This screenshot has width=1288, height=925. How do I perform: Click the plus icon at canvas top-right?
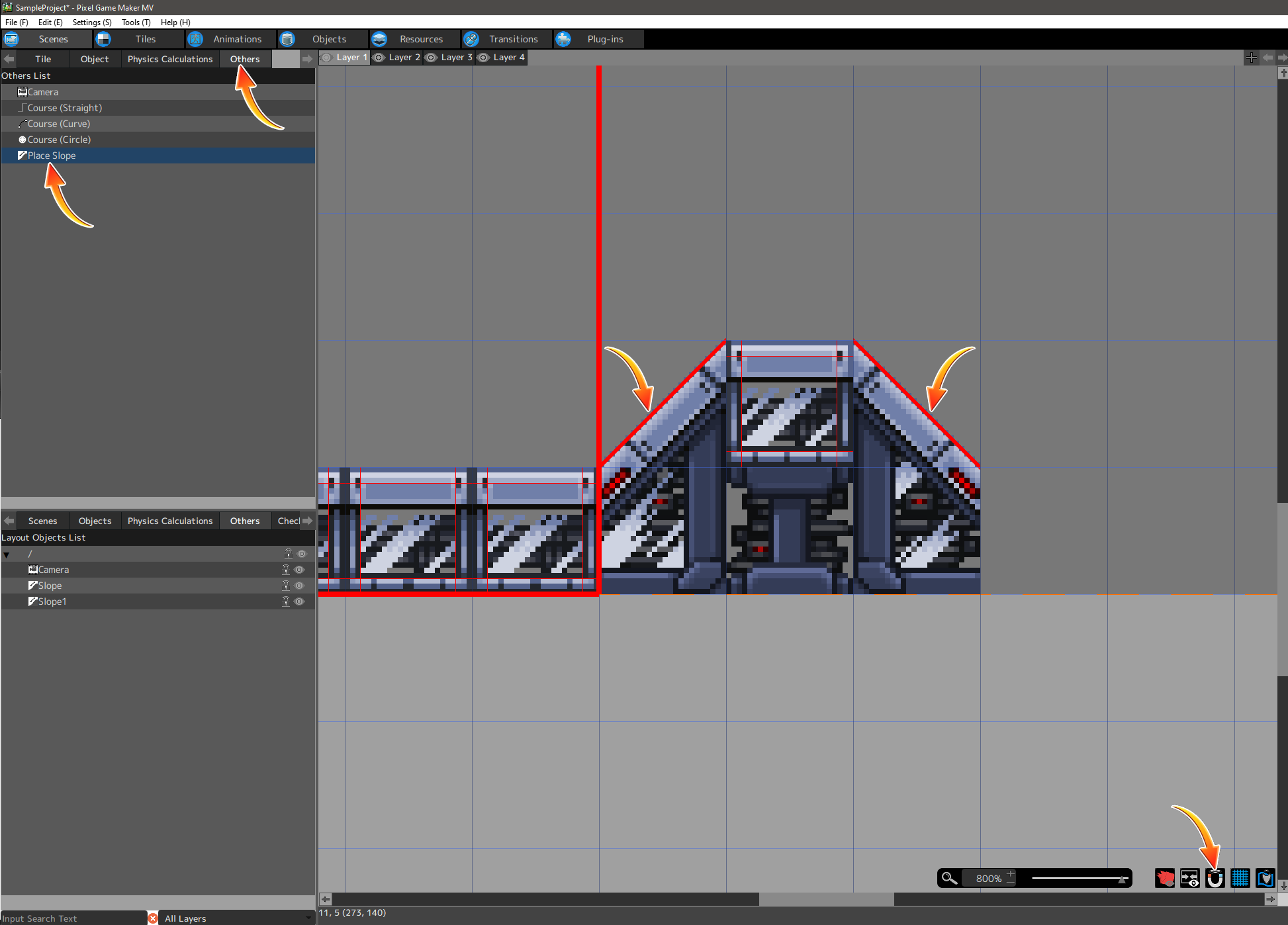coord(1251,58)
